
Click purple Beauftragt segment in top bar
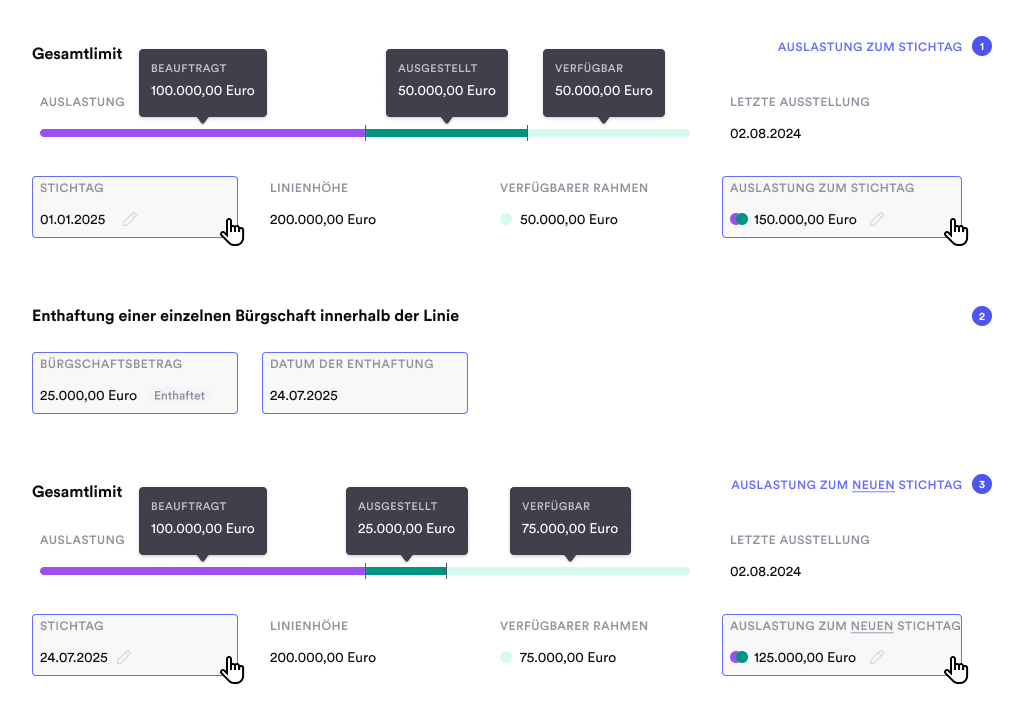pos(202,133)
